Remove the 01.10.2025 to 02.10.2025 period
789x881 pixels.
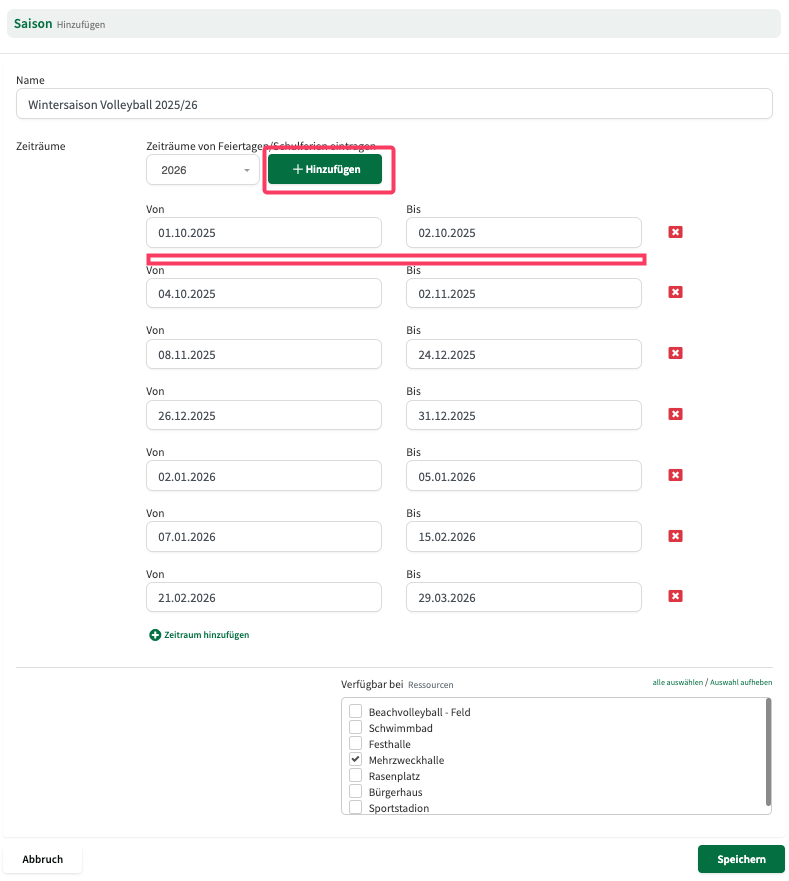coord(675,232)
